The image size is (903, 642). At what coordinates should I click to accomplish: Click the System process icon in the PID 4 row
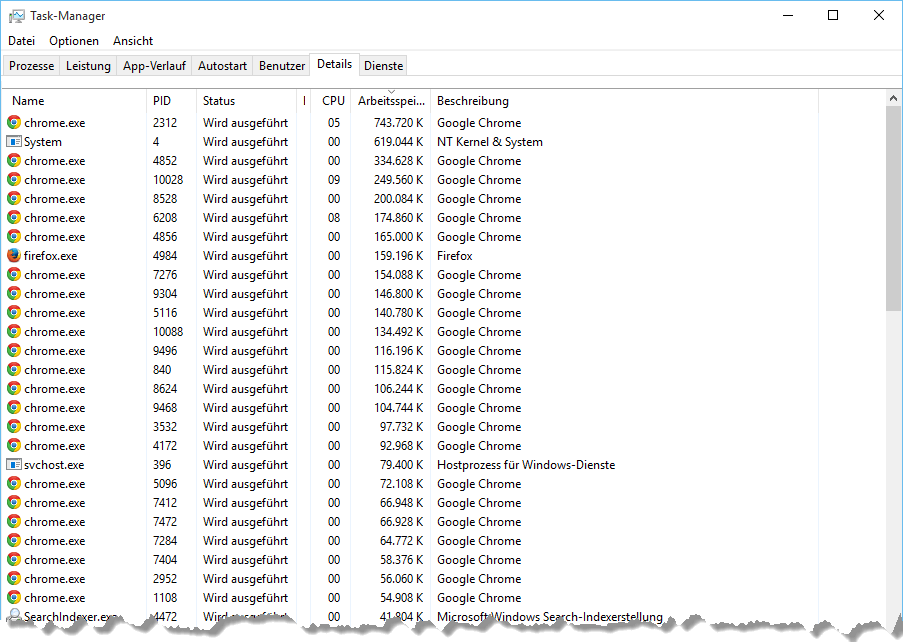click(x=14, y=141)
